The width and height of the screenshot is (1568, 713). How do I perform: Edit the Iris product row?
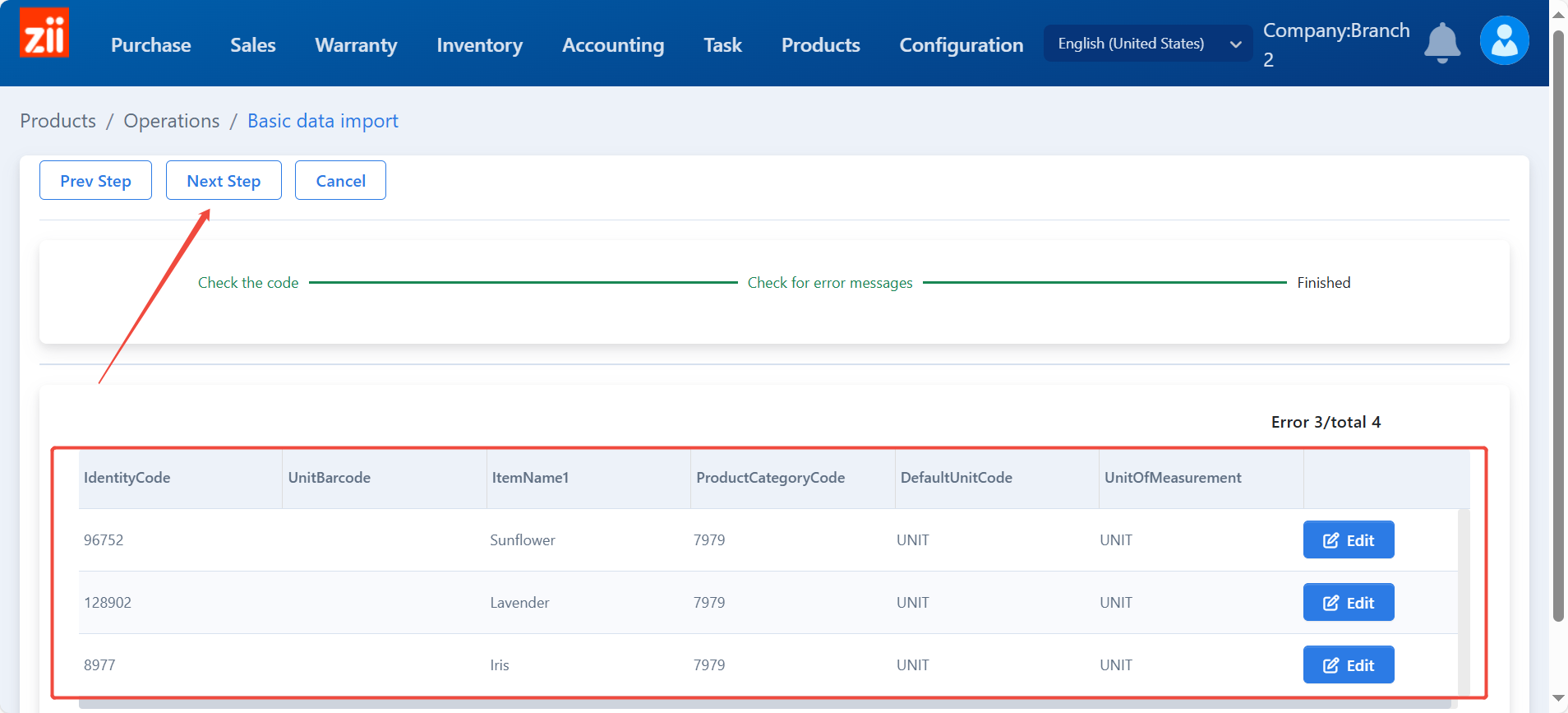(x=1348, y=665)
